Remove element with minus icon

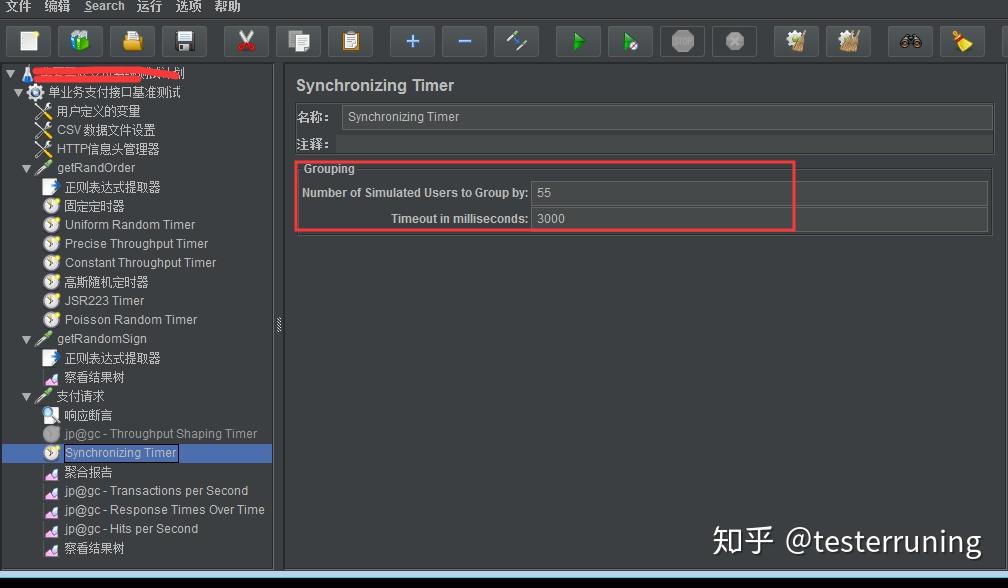coord(464,41)
